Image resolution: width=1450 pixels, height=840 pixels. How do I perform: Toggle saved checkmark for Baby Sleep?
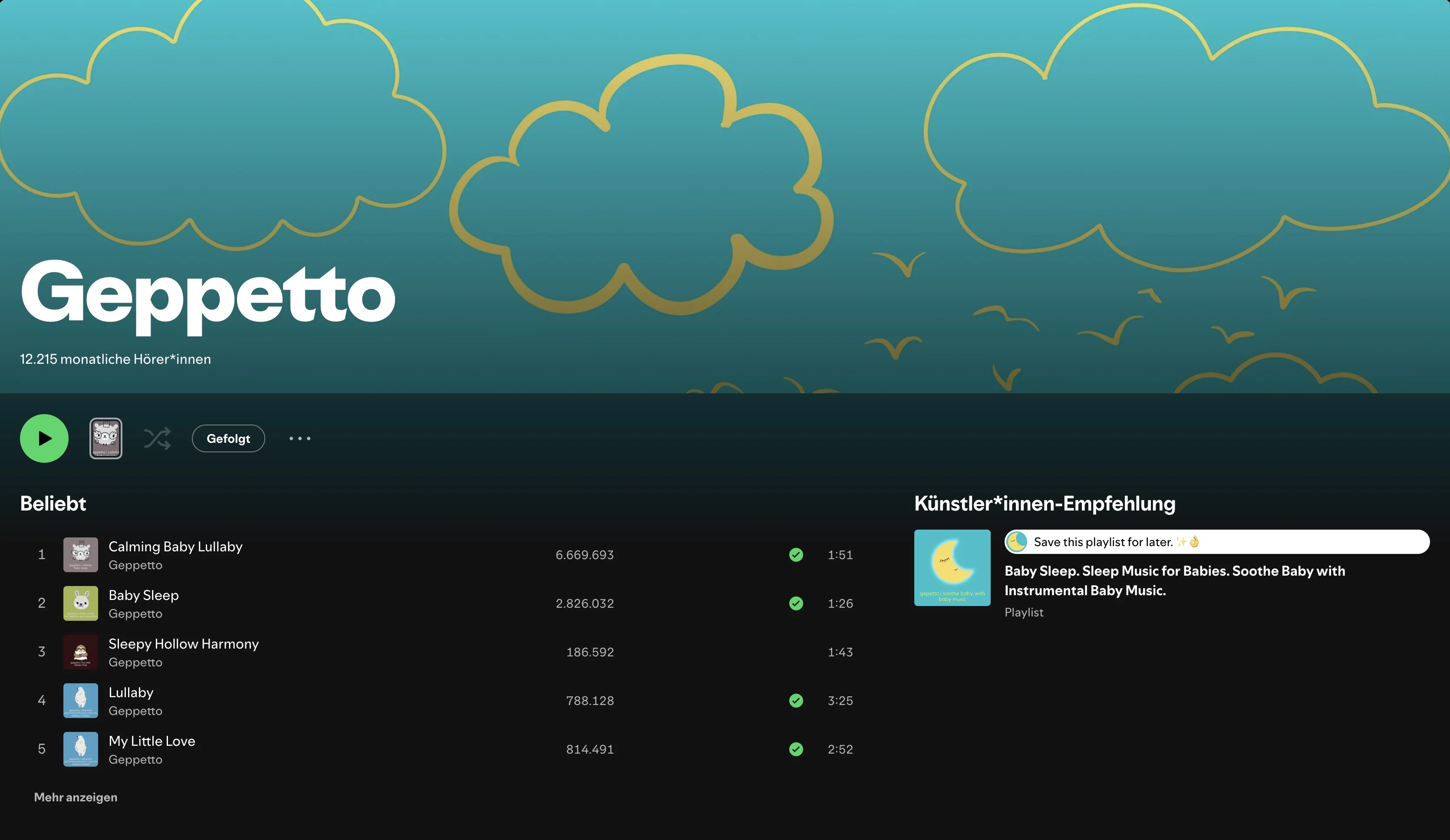point(796,603)
